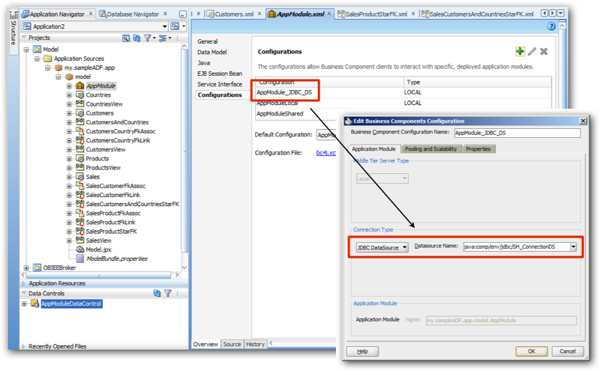Open the JDBC DataSource connection type dropdown
Viewport: 600px width, 371px height.
point(382,247)
